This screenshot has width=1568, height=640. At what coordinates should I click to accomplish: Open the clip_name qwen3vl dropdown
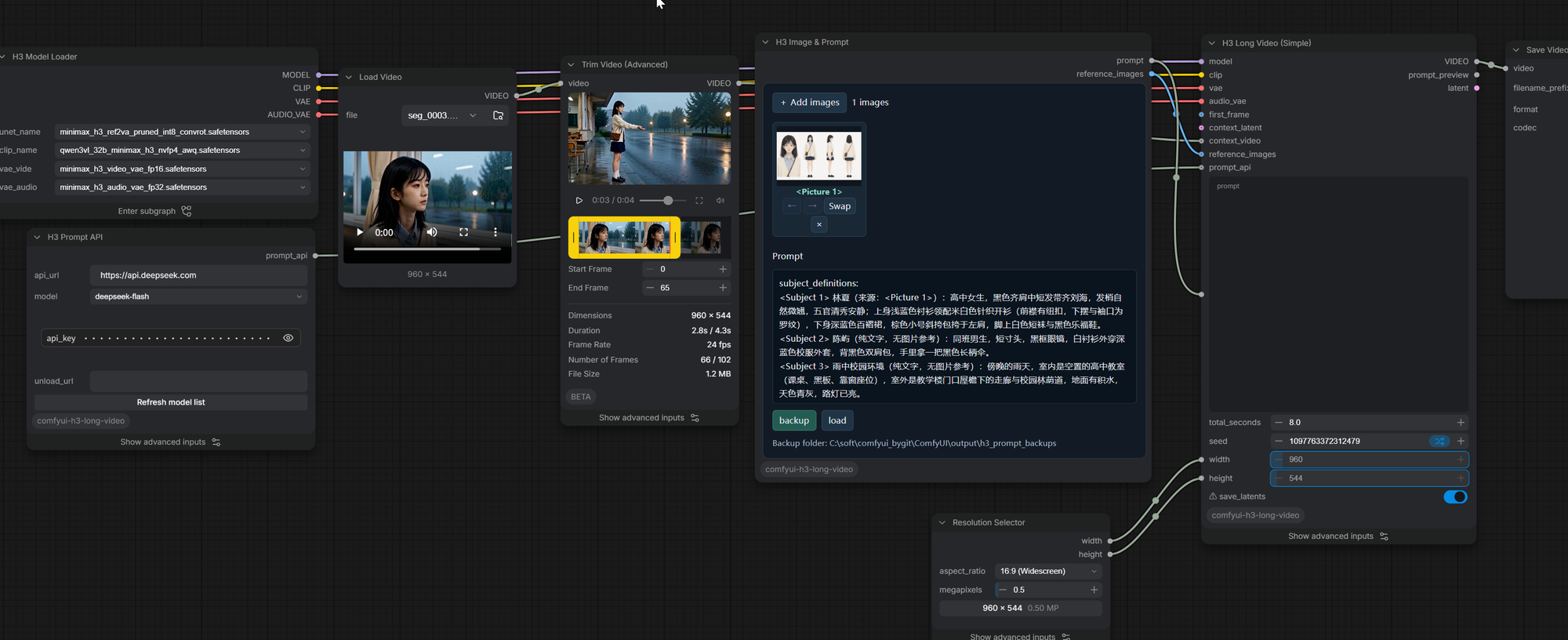click(x=182, y=150)
